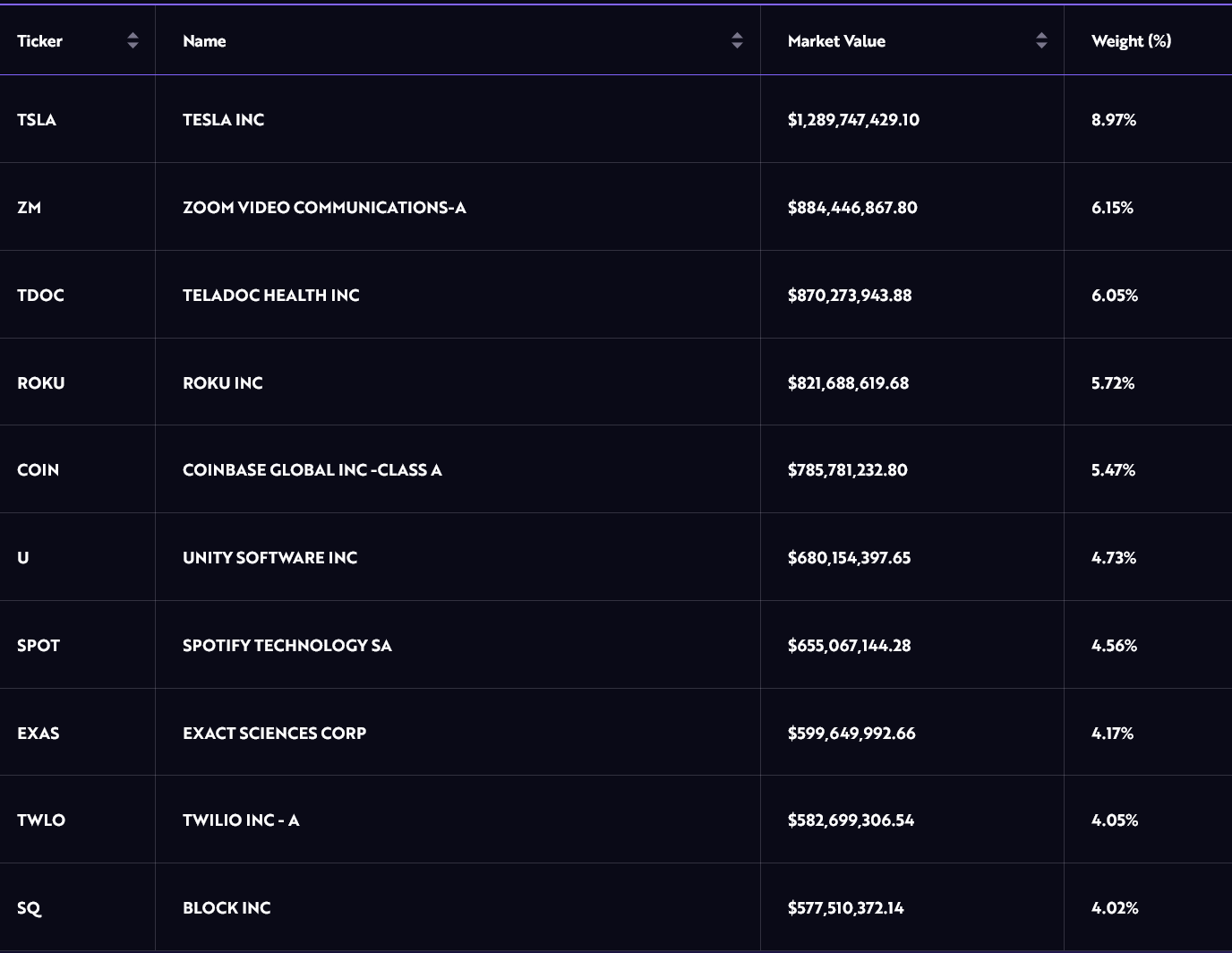Click the Name column sort arrows

(737, 40)
